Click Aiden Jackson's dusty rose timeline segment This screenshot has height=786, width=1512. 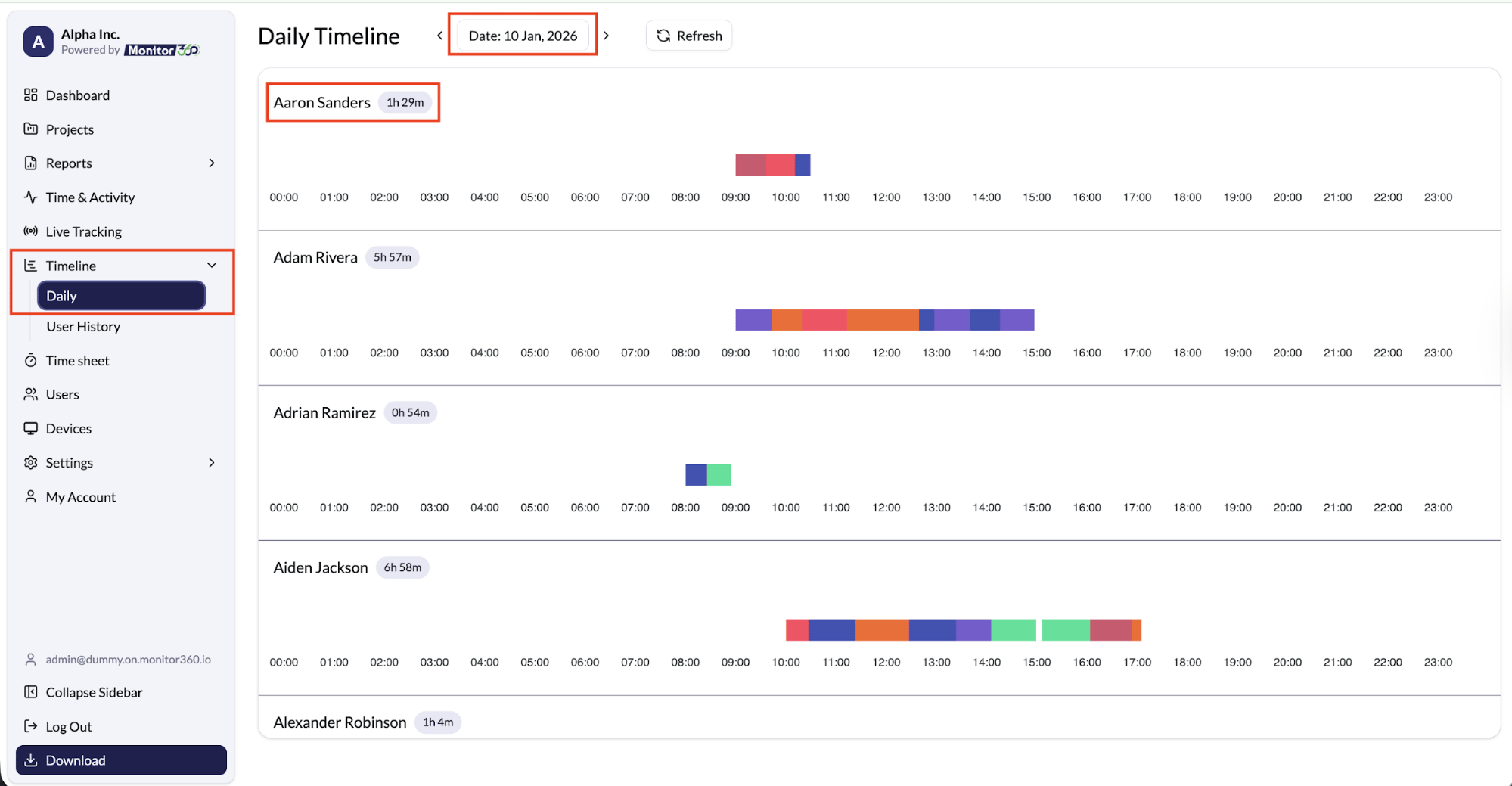pyautogui.click(x=1110, y=629)
